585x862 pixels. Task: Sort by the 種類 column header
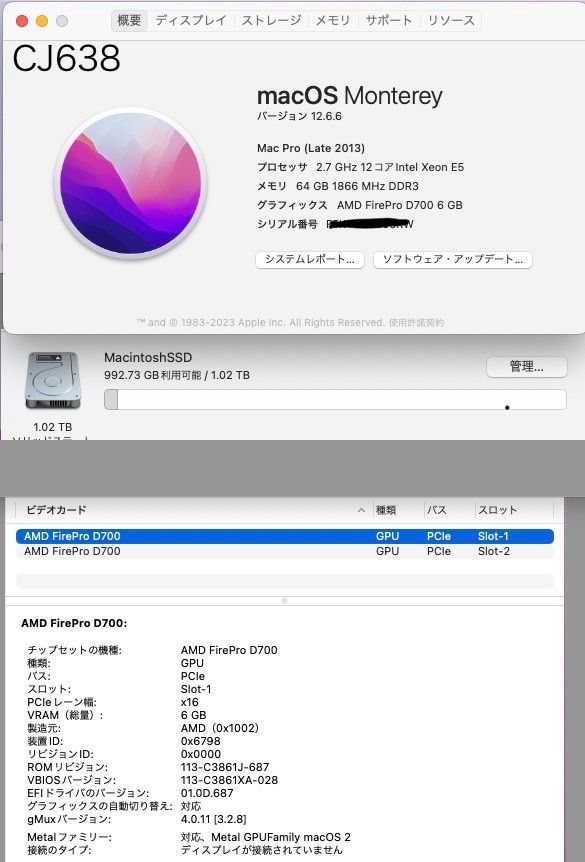[386, 510]
